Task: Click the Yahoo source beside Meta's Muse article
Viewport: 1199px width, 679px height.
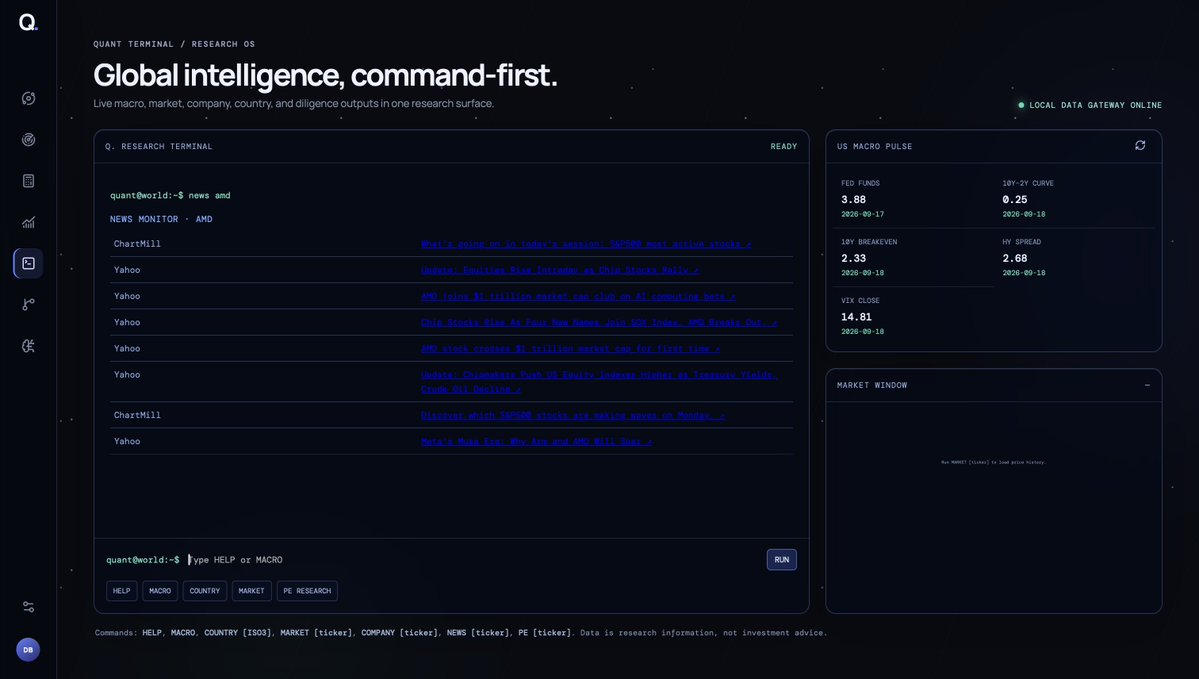Action: (x=127, y=441)
